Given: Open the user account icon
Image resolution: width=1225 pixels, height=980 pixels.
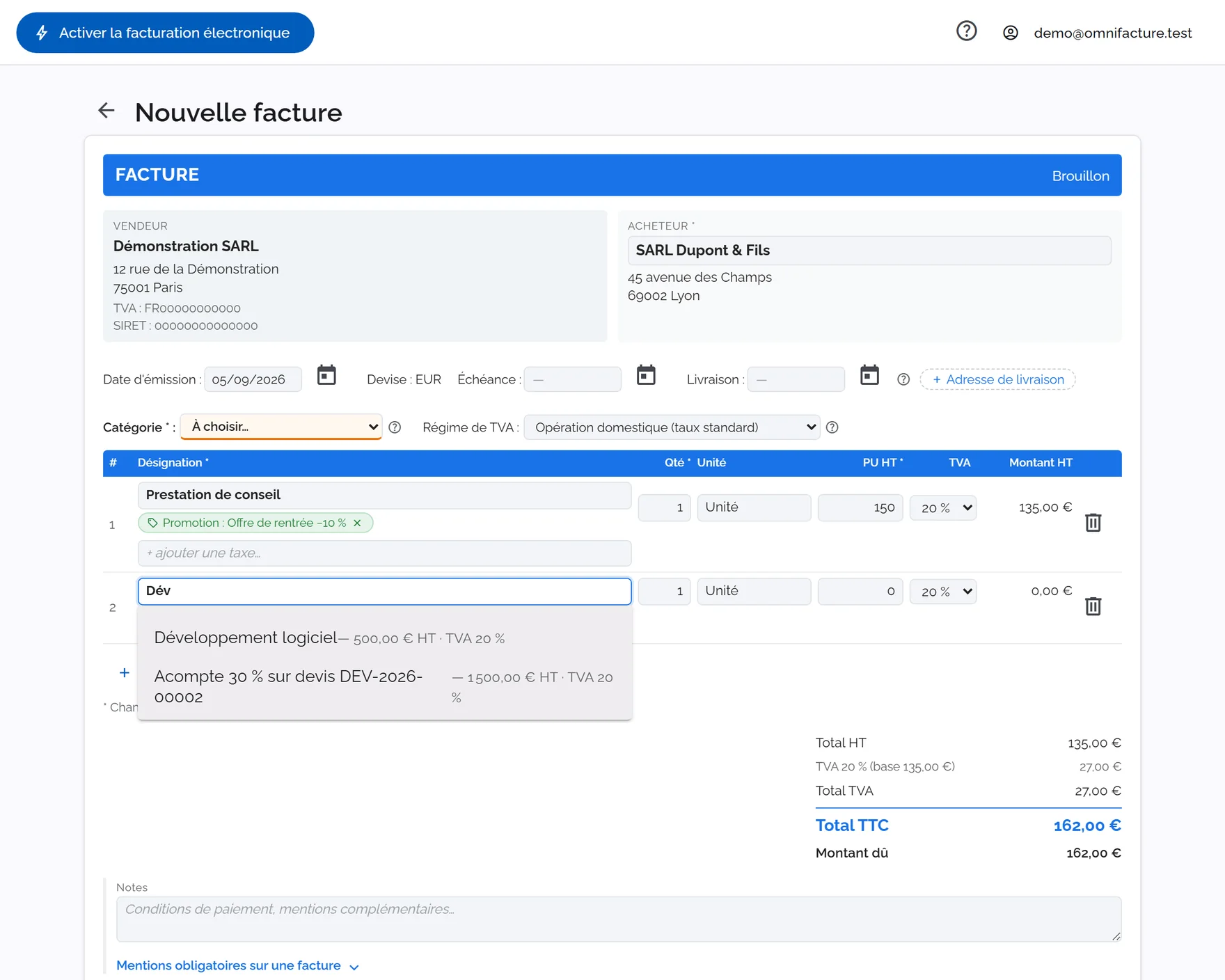Looking at the screenshot, I should pyautogui.click(x=1010, y=33).
